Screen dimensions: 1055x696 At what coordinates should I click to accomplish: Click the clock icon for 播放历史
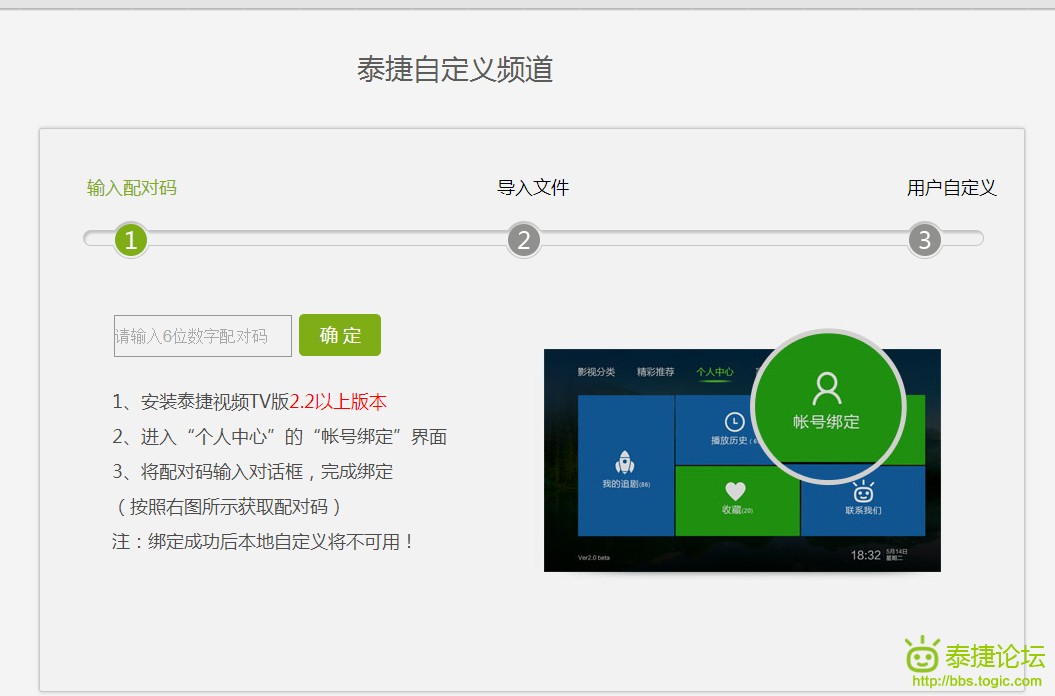(x=734, y=422)
